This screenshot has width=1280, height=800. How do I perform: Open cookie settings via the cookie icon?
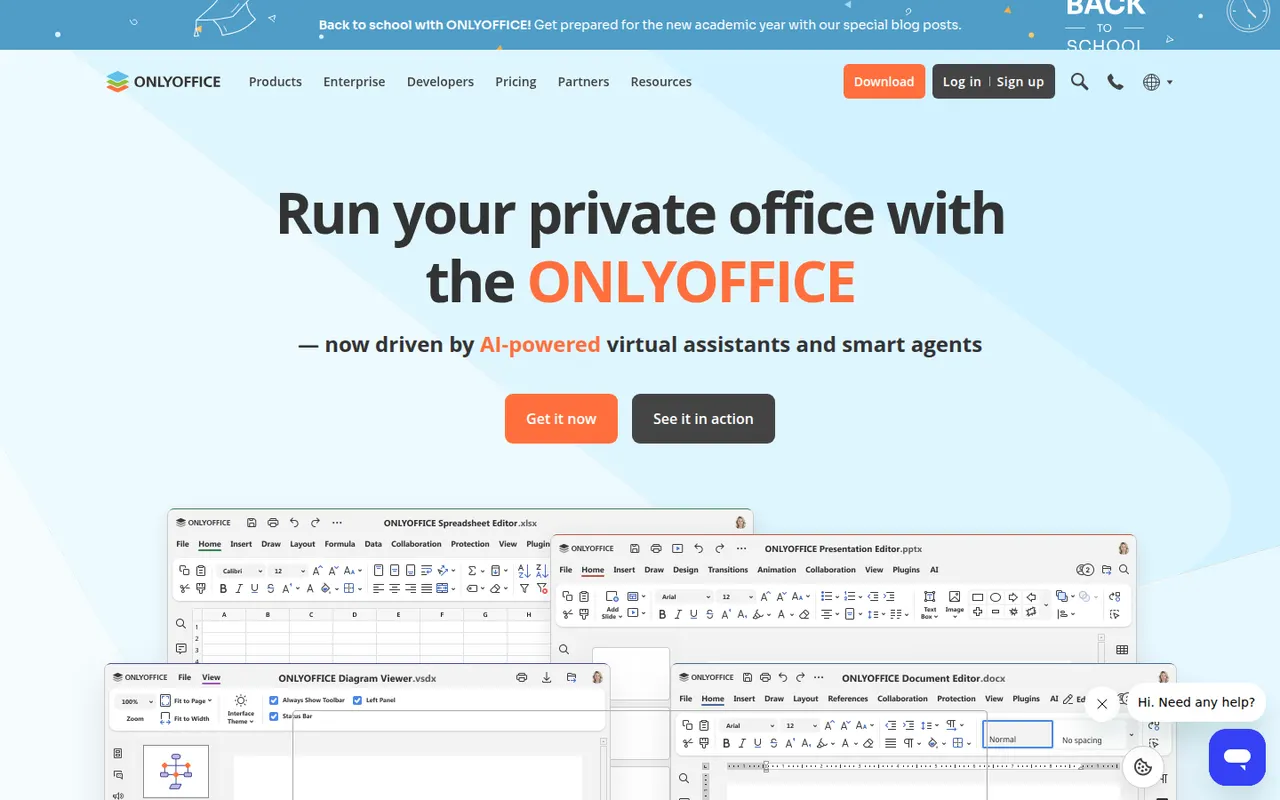coord(1143,767)
